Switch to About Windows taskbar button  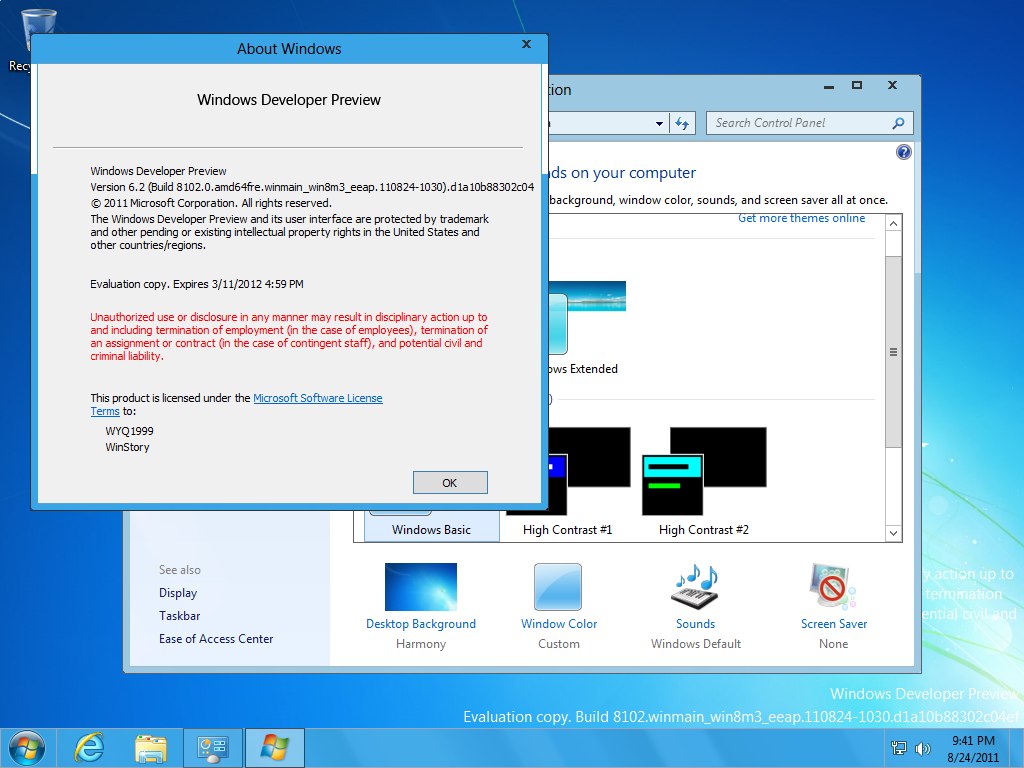point(275,748)
